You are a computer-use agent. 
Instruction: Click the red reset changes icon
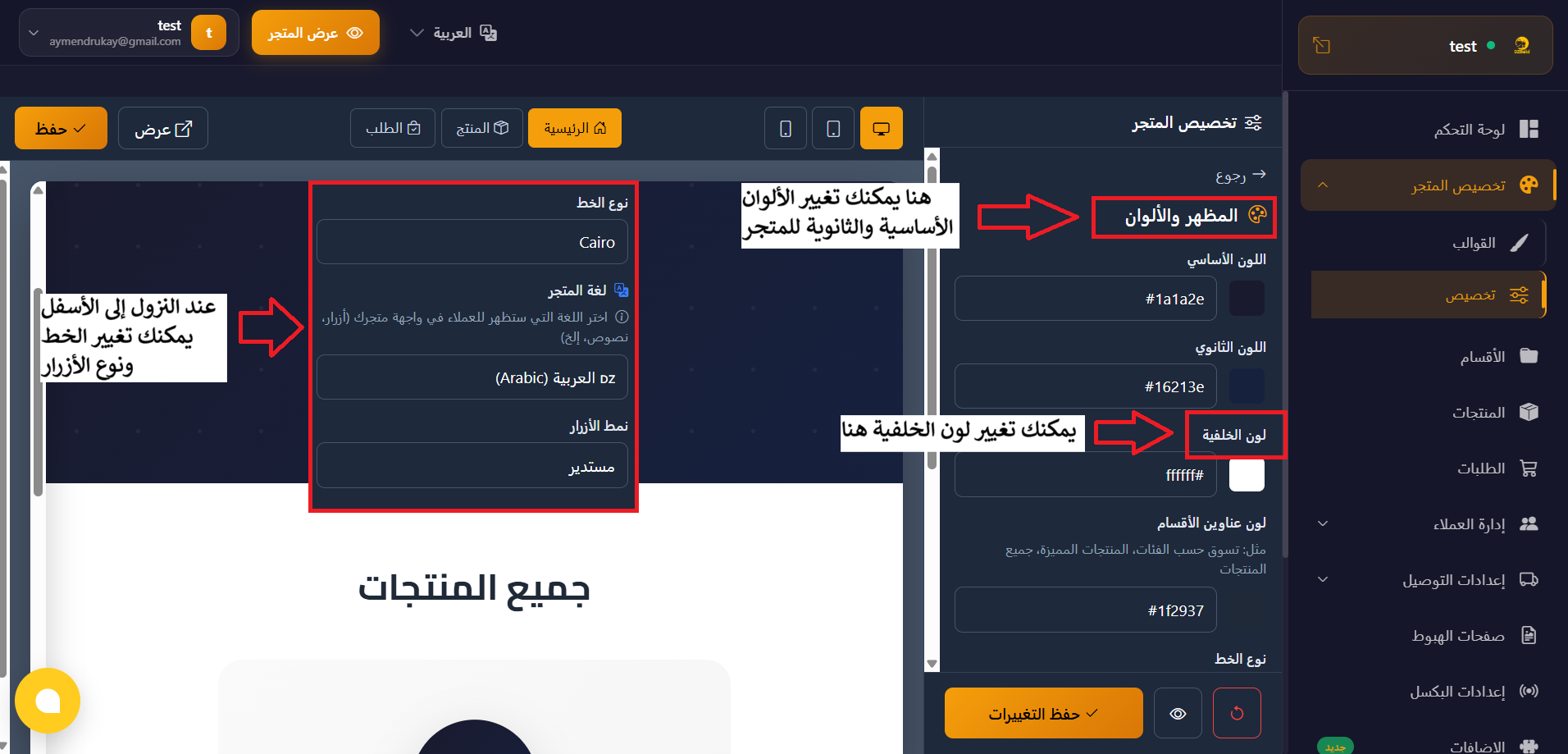click(1237, 713)
